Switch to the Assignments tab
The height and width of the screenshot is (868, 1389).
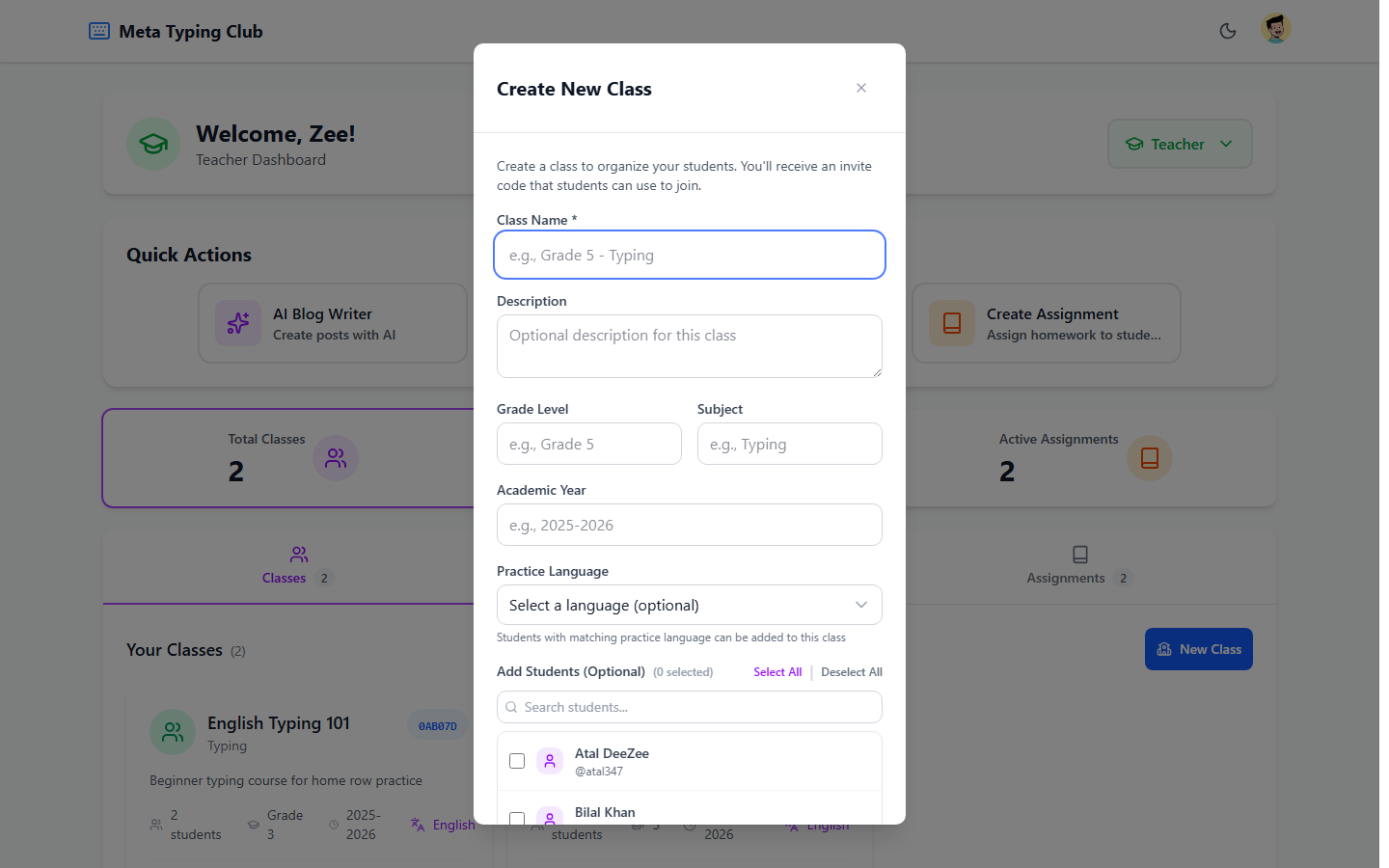tap(1080, 566)
